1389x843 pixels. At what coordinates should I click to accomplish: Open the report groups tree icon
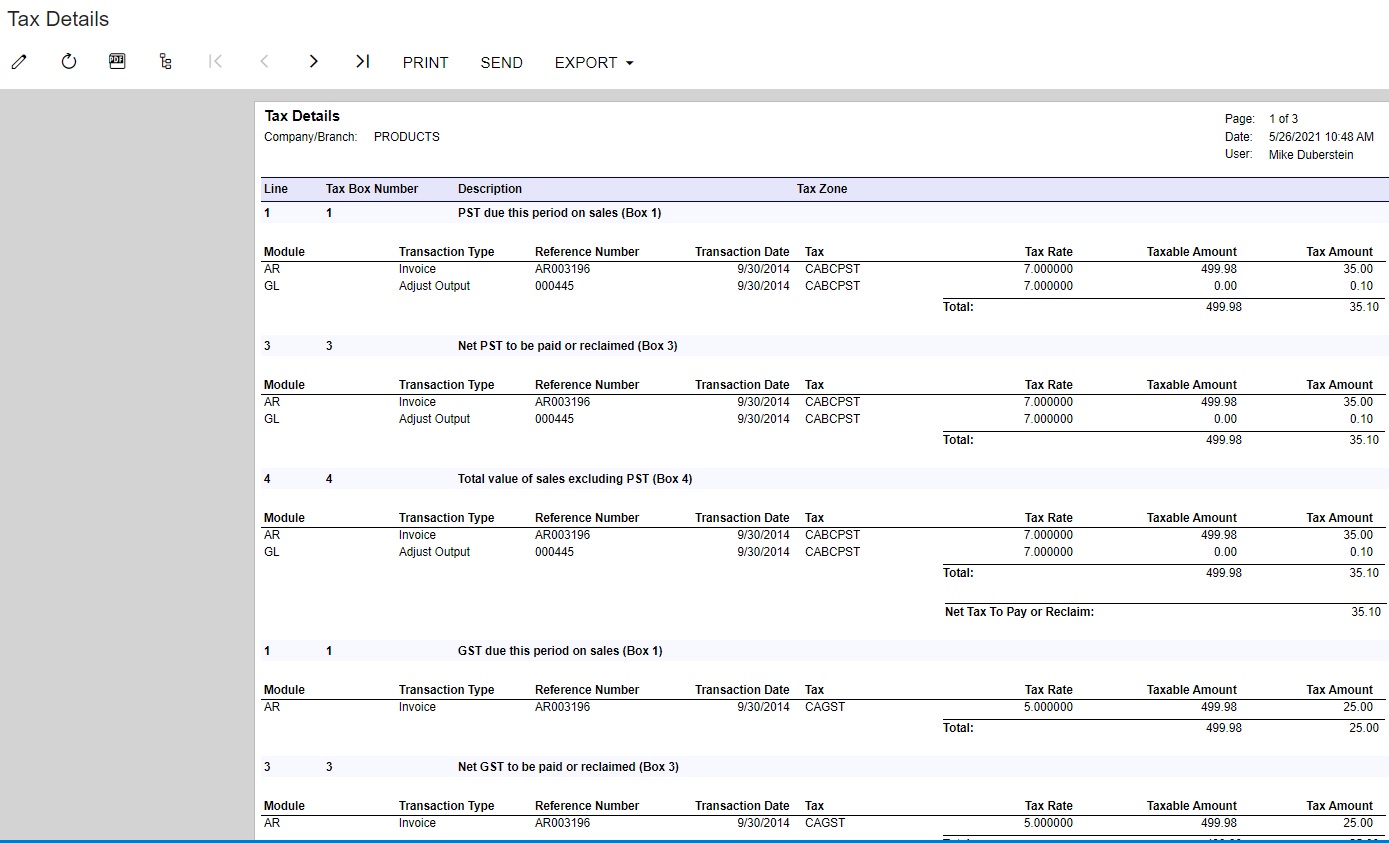point(165,62)
